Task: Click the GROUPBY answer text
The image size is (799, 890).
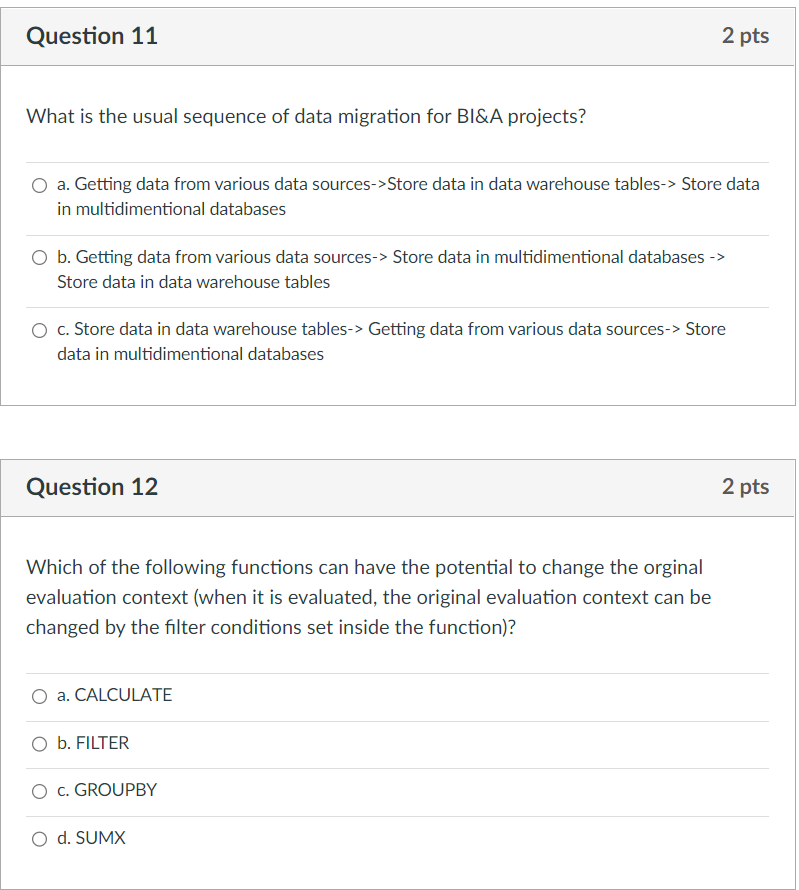Action: click(108, 790)
